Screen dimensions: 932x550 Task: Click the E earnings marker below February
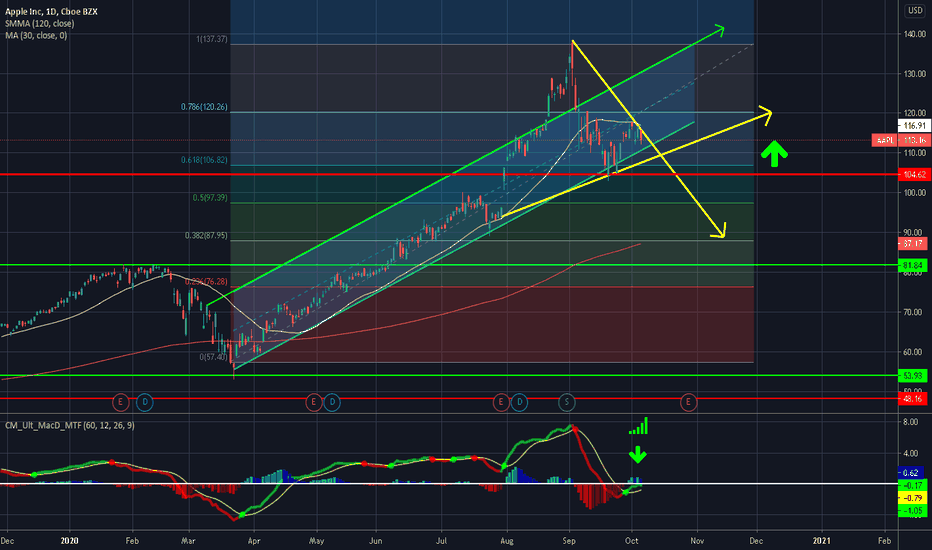point(121,403)
